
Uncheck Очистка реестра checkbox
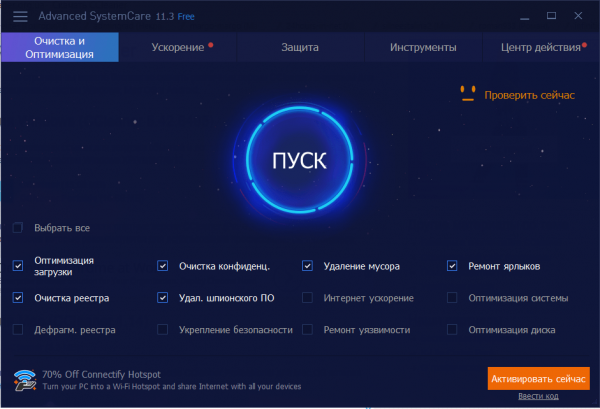tap(18, 298)
